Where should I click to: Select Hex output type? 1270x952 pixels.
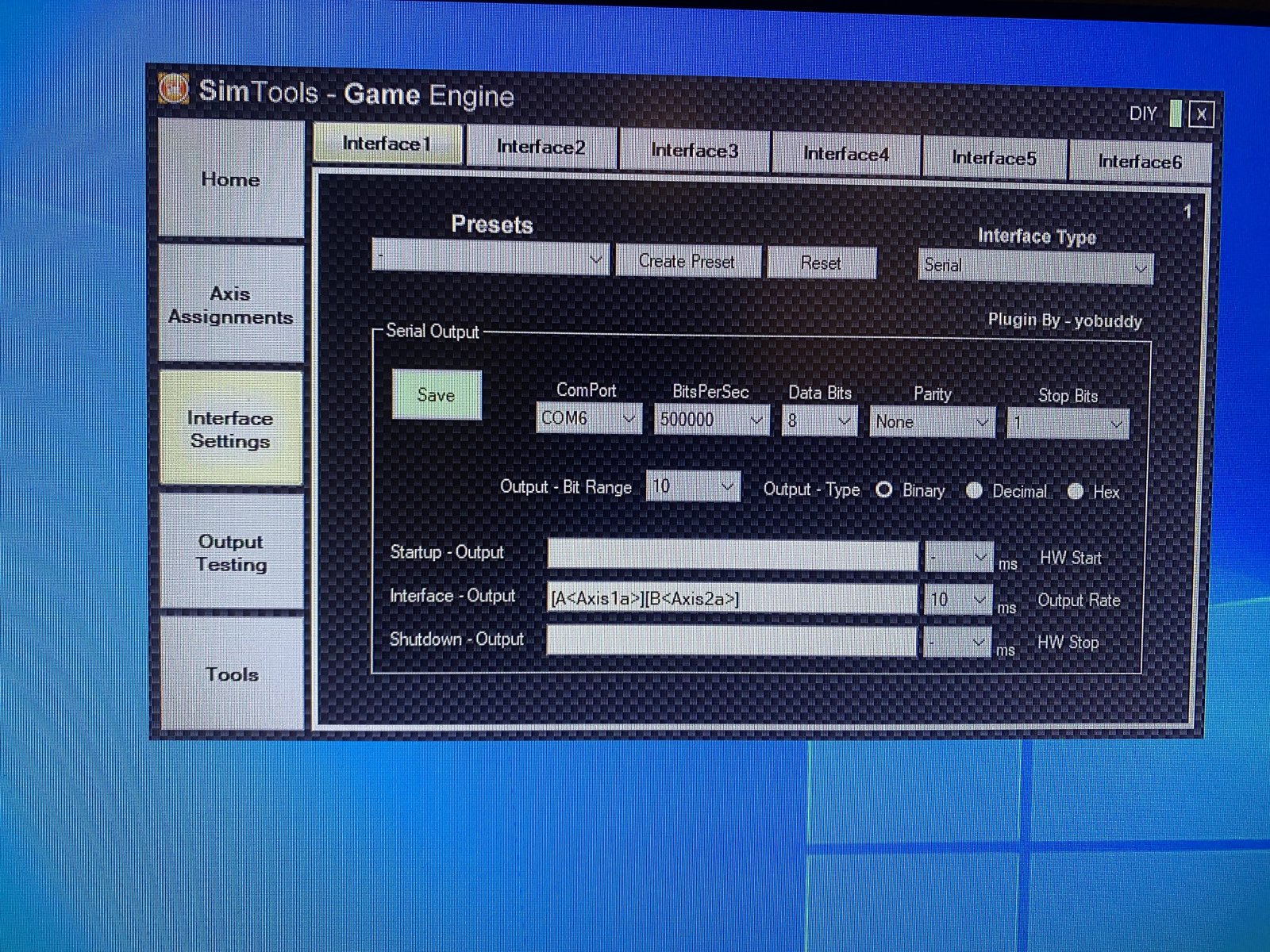point(1076,491)
